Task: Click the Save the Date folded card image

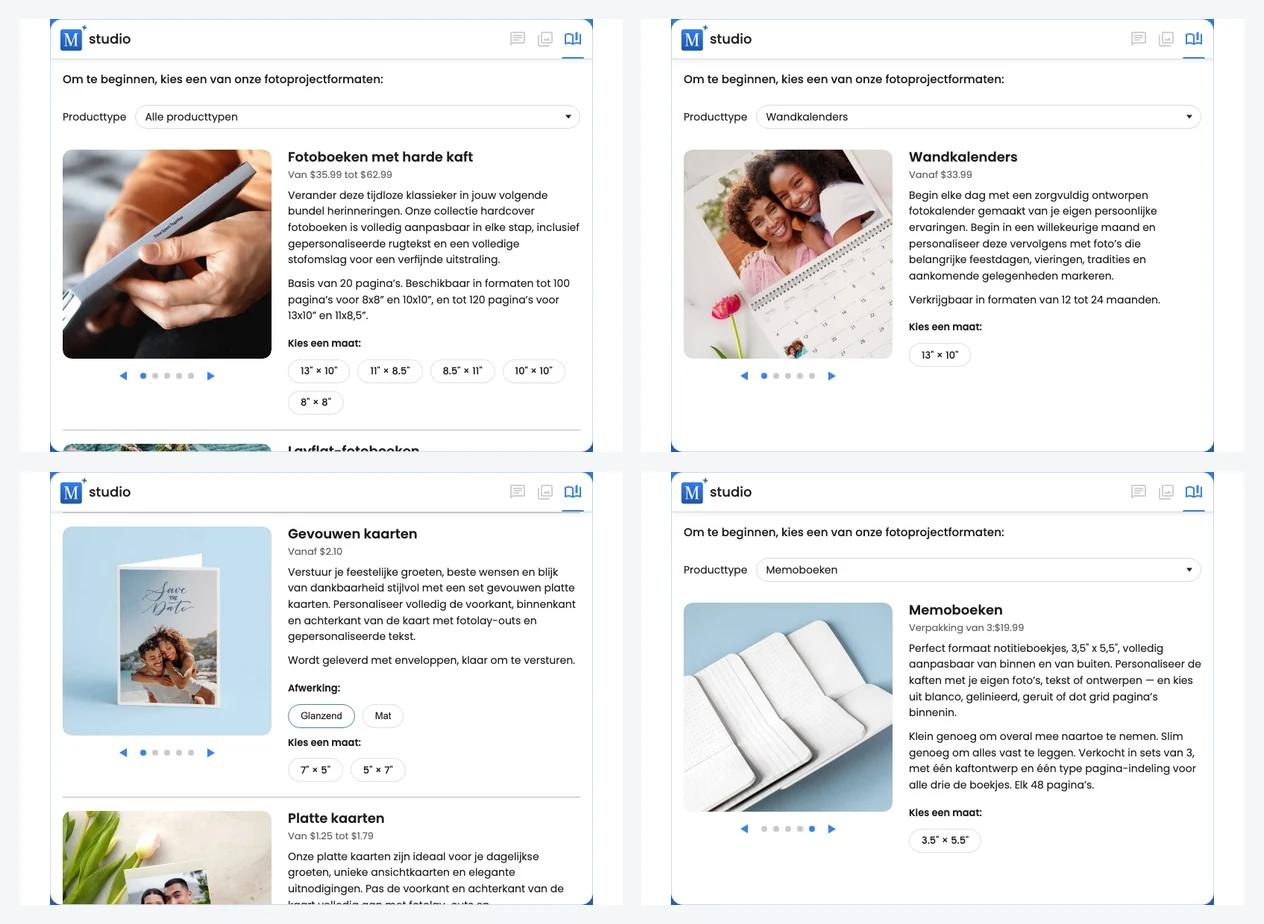Action: [167, 631]
